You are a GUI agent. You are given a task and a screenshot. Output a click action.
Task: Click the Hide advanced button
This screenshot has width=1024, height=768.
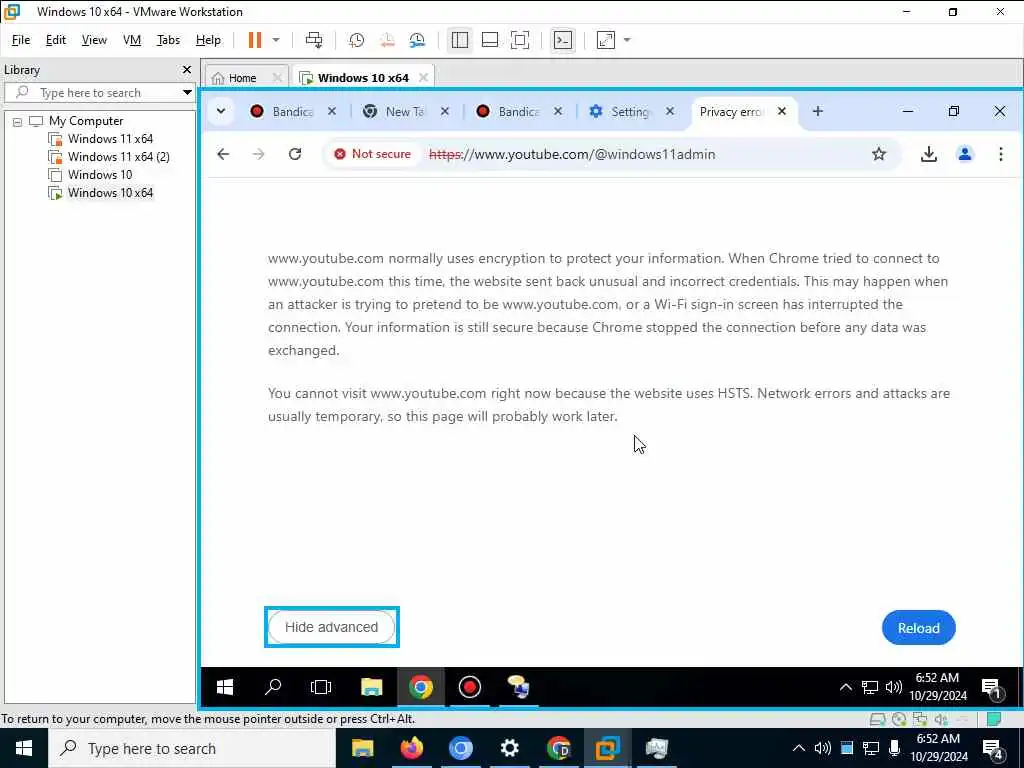coord(332,627)
